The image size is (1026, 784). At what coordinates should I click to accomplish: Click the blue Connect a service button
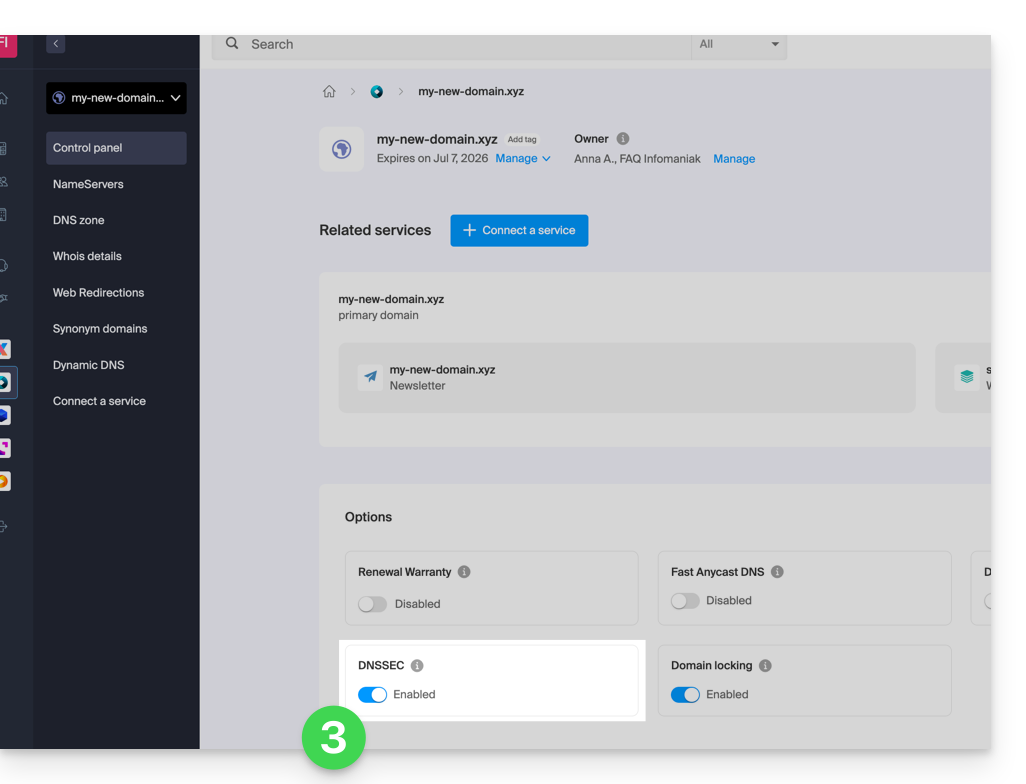pyautogui.click(x=519, y=230)
